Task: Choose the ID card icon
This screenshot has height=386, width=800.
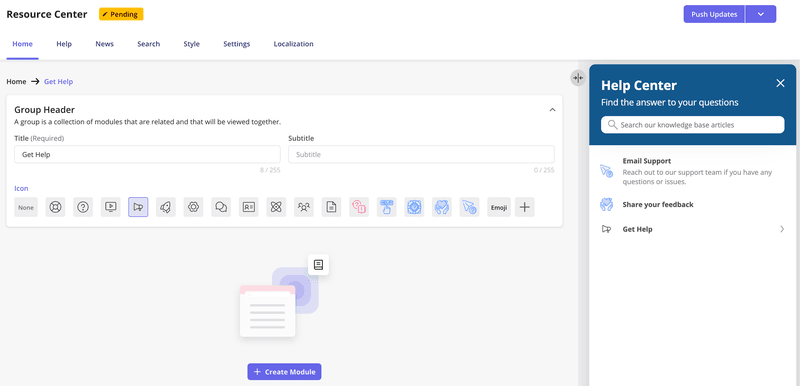Action: (x=248, y=207)
